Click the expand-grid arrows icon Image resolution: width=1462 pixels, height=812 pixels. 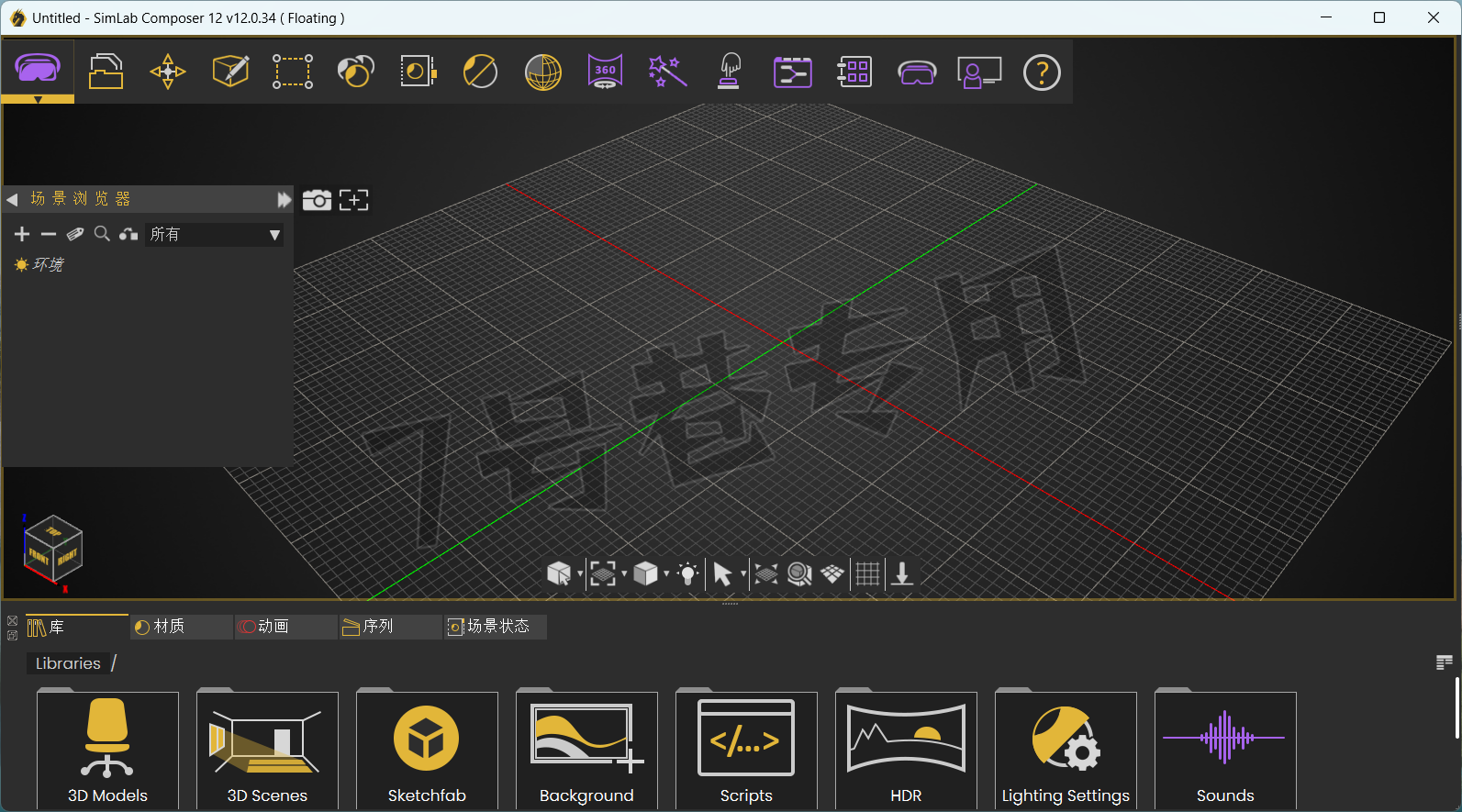coord(766,573)
